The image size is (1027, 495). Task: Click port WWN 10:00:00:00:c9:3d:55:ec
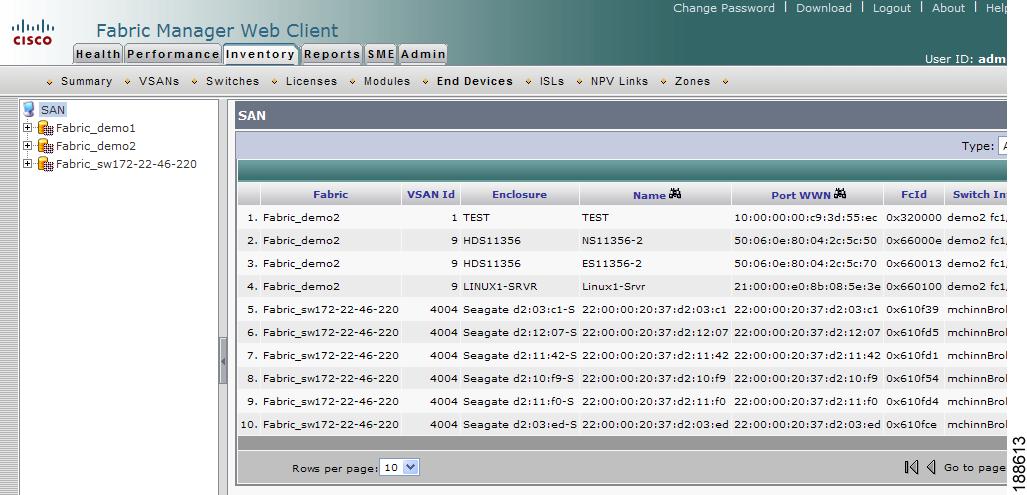pyautogui.click(x=806, y=218)
